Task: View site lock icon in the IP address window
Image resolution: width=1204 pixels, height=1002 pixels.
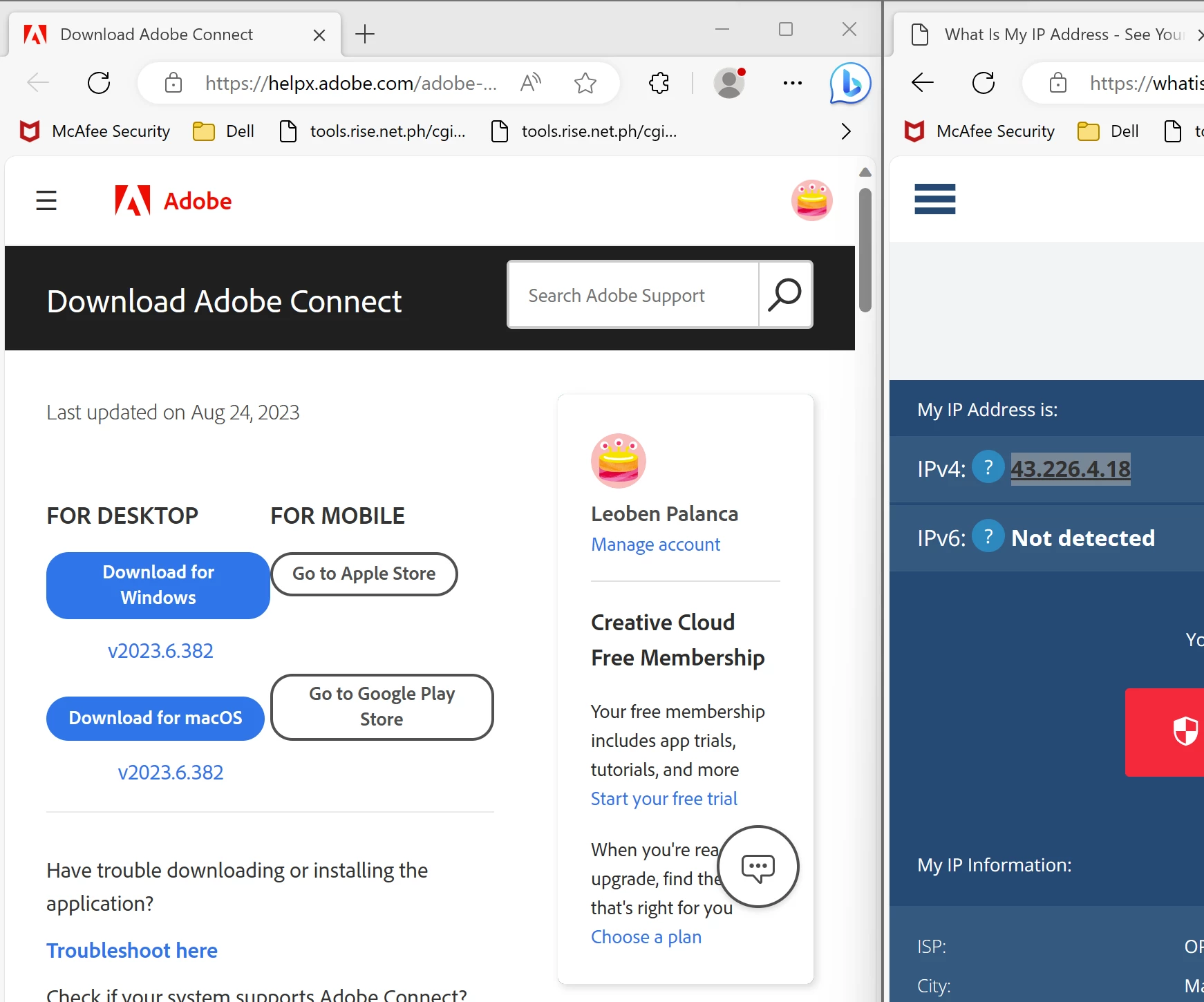Action: [x=1058, y=83]
